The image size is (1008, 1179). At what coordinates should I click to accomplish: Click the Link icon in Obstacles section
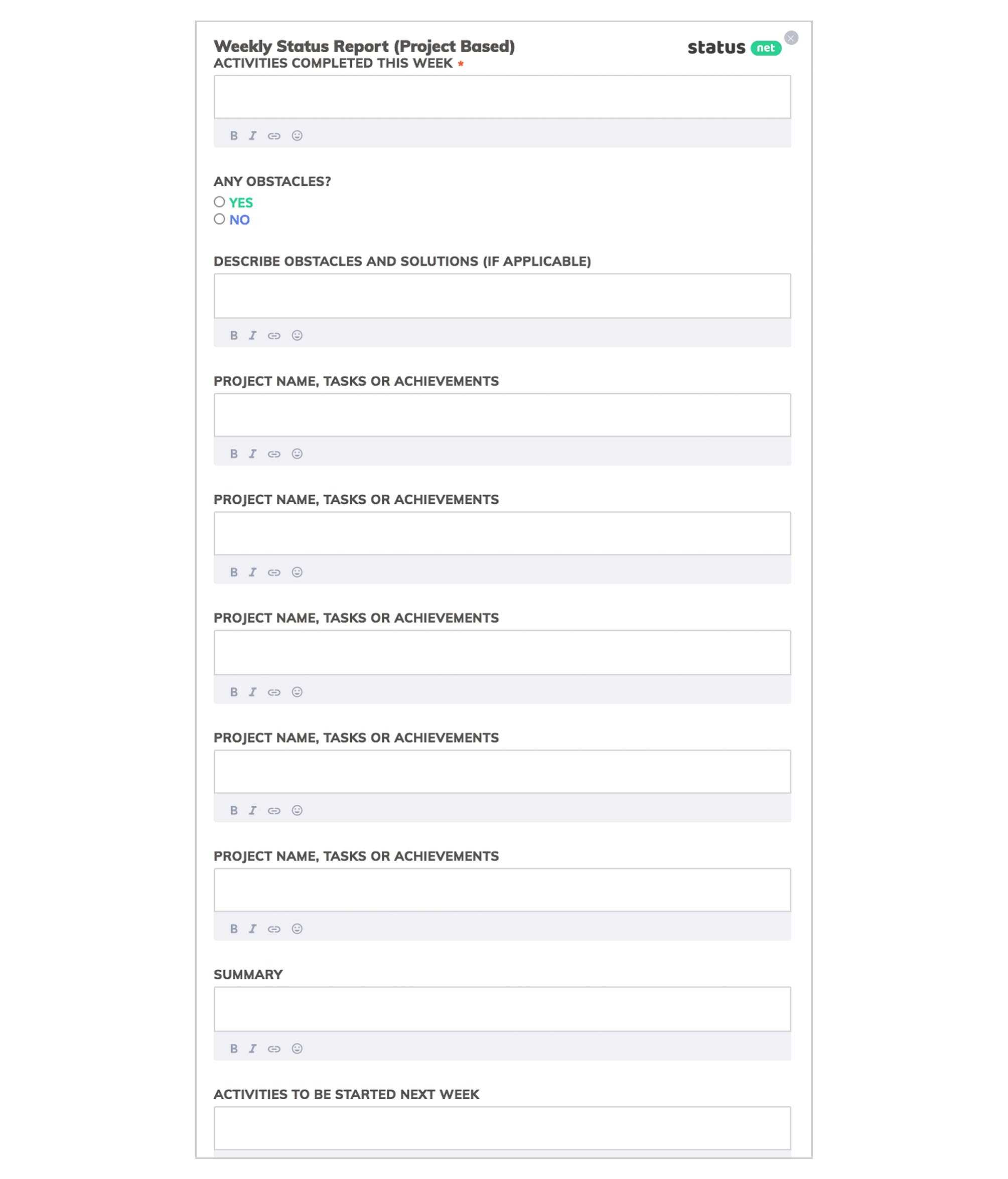point(274,335)
